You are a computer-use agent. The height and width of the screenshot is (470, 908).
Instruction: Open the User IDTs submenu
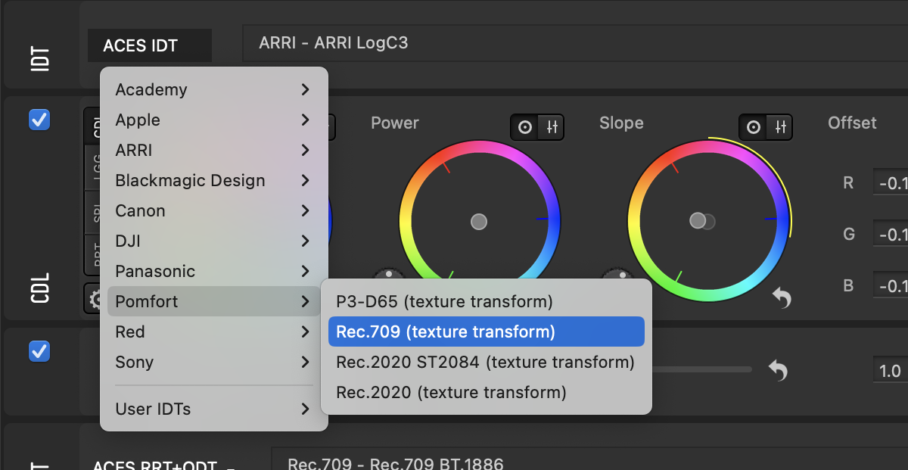(x=214, y=409)
